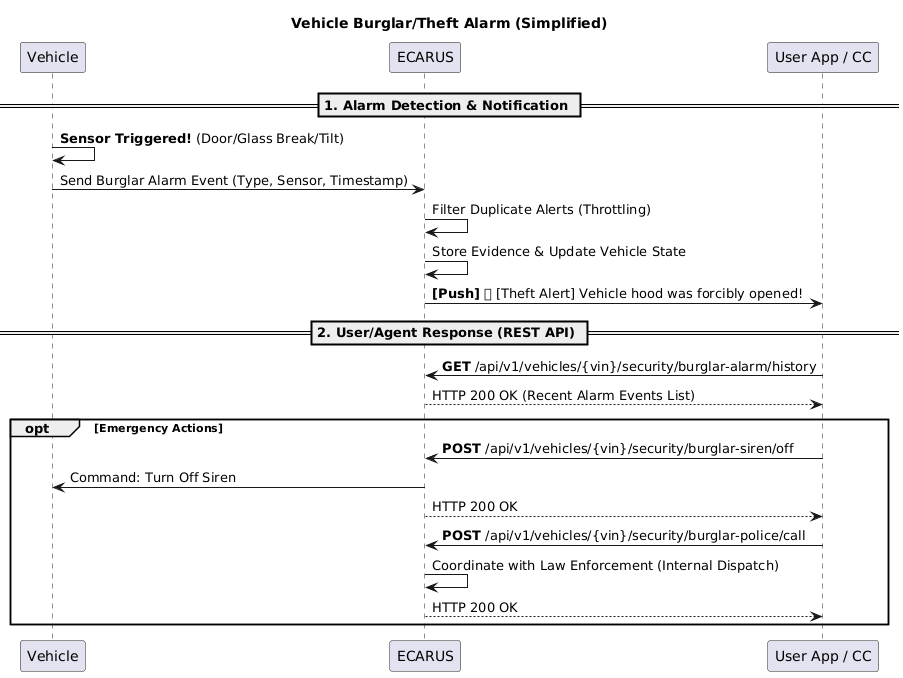903x678 pixels.
Task: Click the GET burglar-alarm/history request text
Action: coord(629,367)
